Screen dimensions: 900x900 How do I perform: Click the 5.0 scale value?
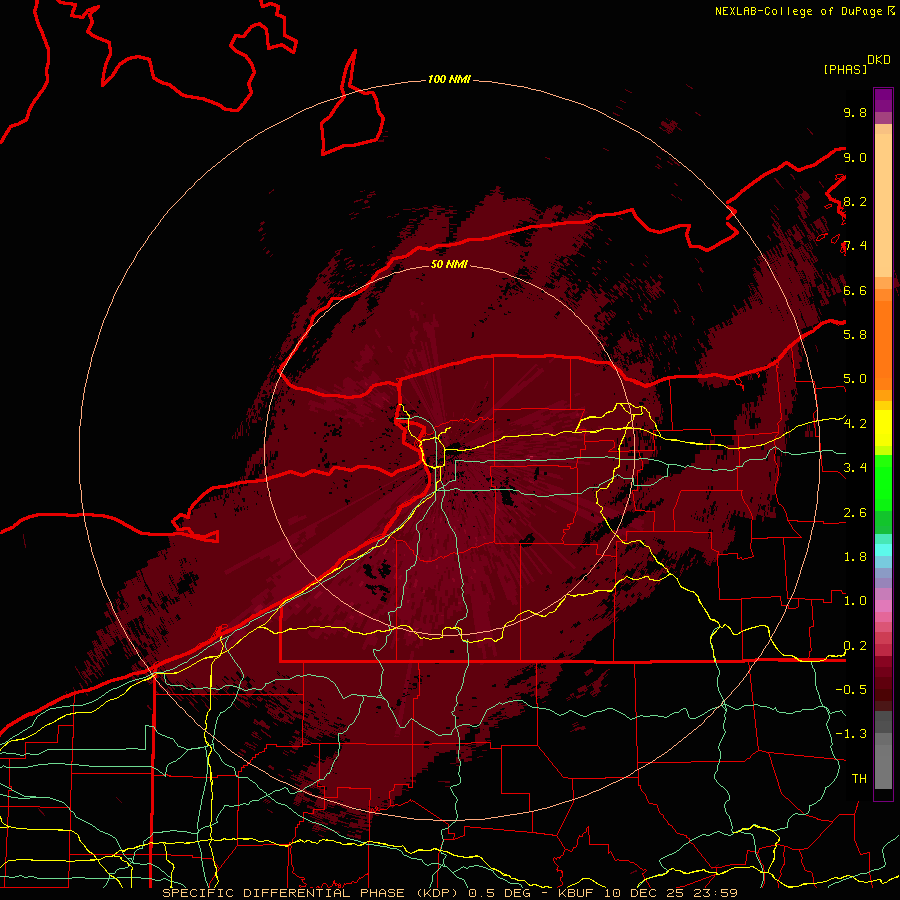click(855, 379)
